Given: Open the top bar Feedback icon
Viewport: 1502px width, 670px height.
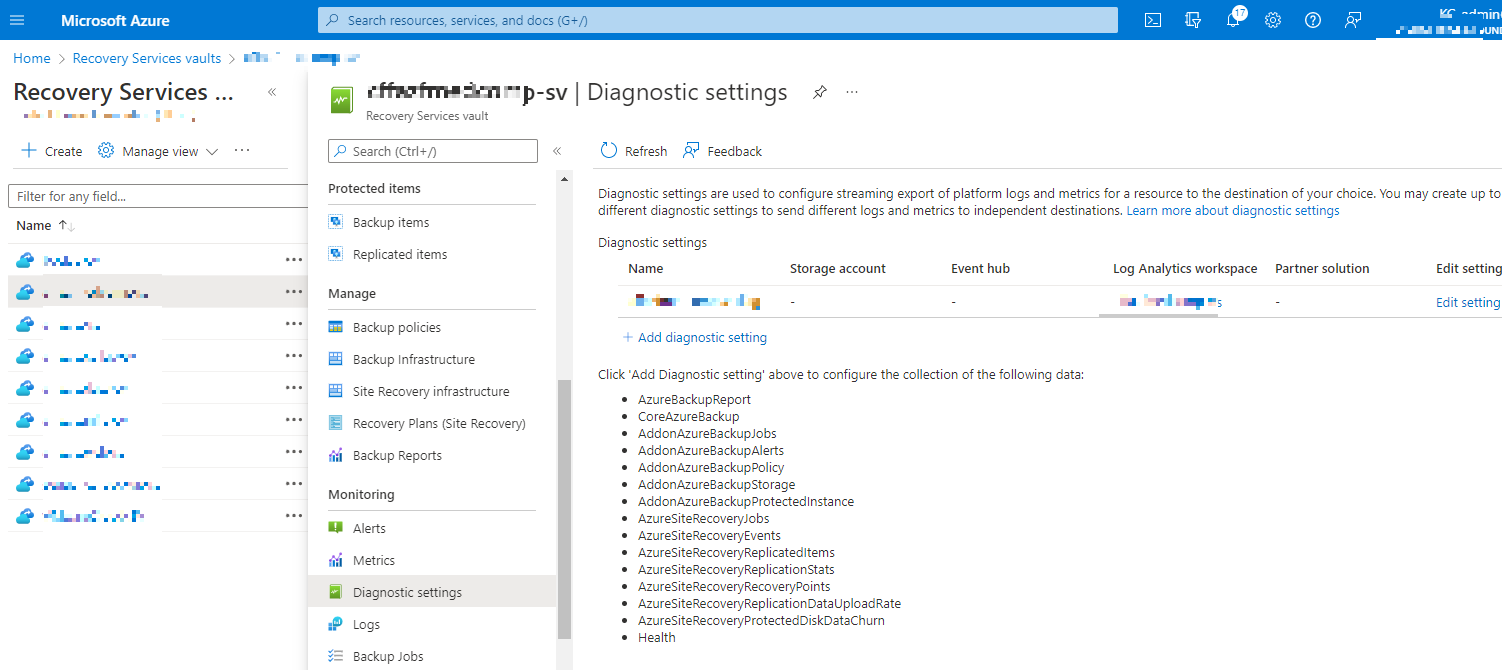Looking at the screenshot, I should [1353, 20].
